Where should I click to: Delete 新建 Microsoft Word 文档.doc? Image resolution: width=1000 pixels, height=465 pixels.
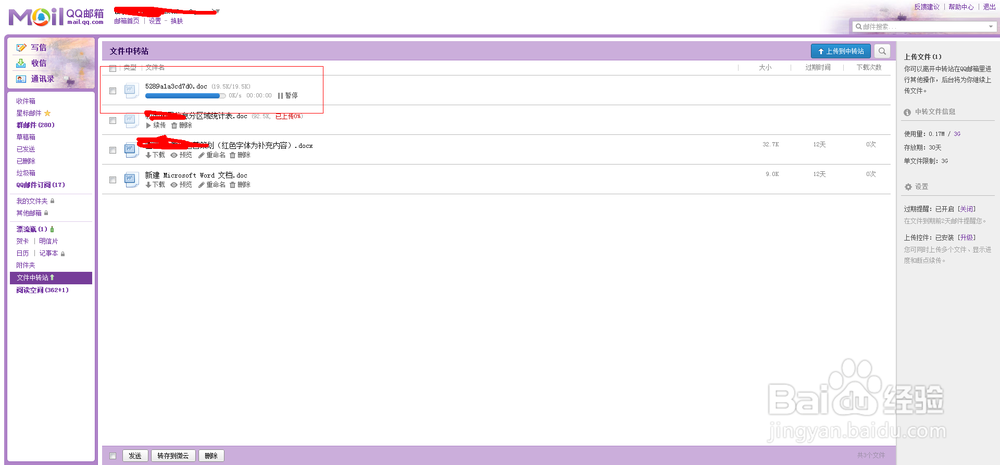click(240, 184)
